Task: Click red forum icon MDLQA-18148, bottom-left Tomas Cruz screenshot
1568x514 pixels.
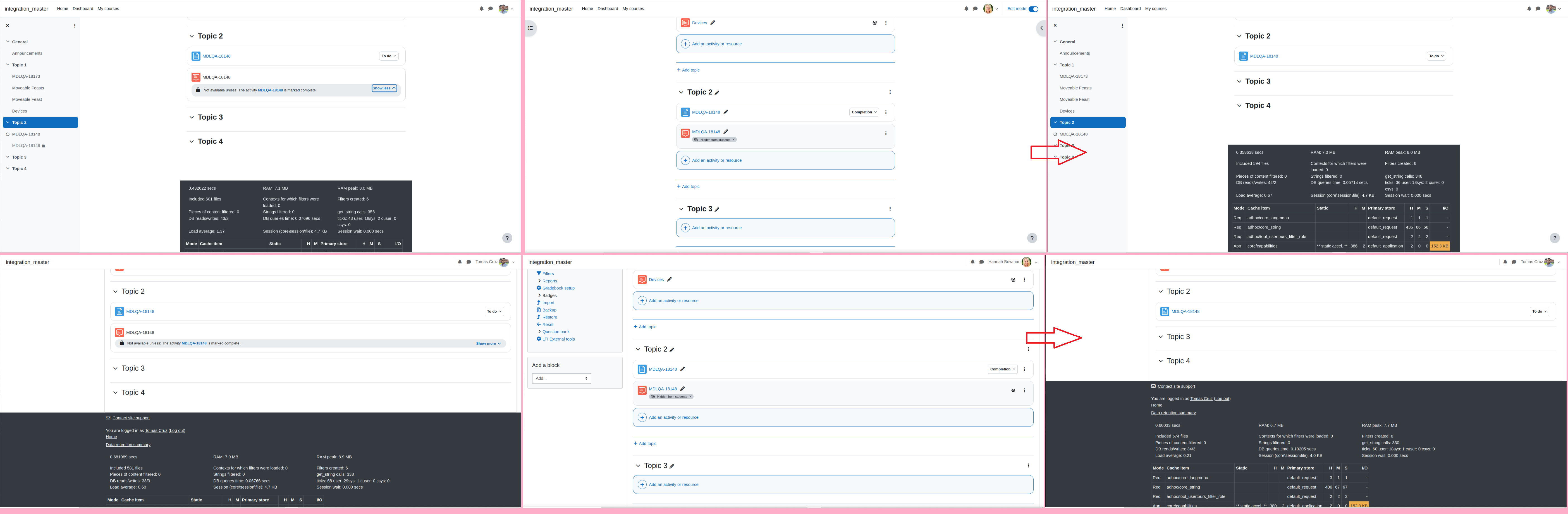Action: pyautogui.click(x=119, y=332)
